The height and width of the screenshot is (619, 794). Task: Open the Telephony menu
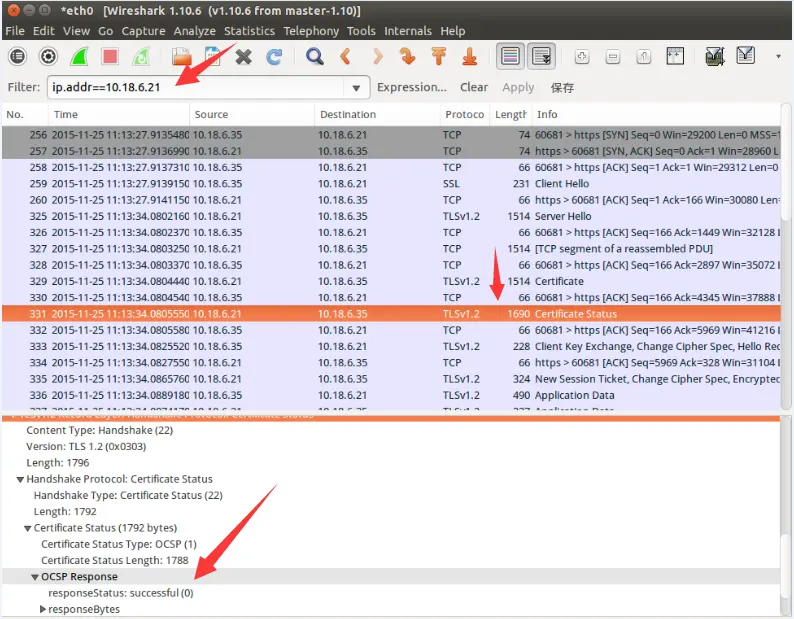click(x=311, y=31)
